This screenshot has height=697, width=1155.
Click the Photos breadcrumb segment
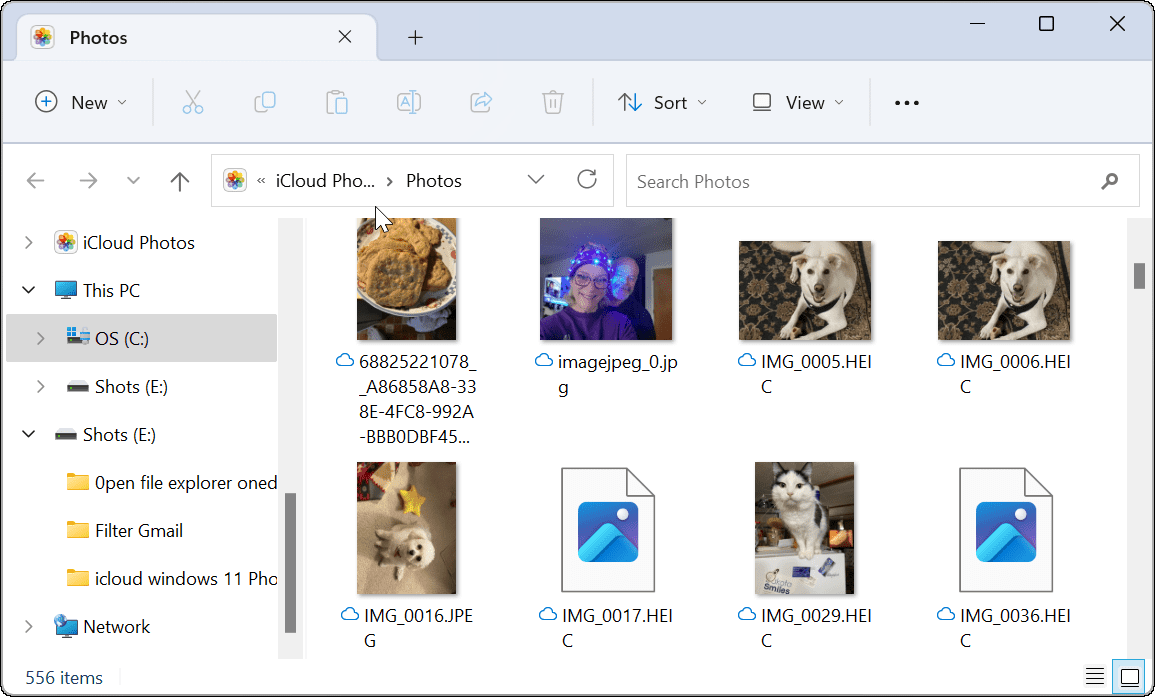pos(434,181)
